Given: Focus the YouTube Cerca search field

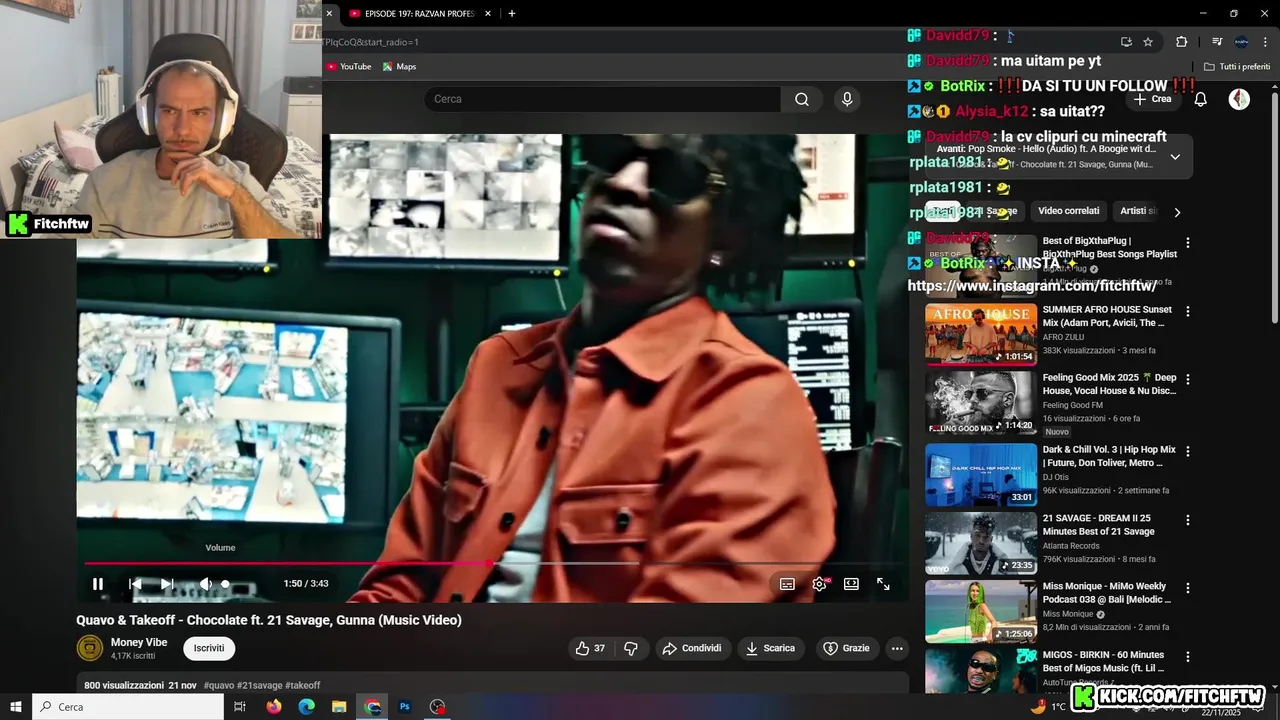Looking at the screenshot, I should (602, 99).
